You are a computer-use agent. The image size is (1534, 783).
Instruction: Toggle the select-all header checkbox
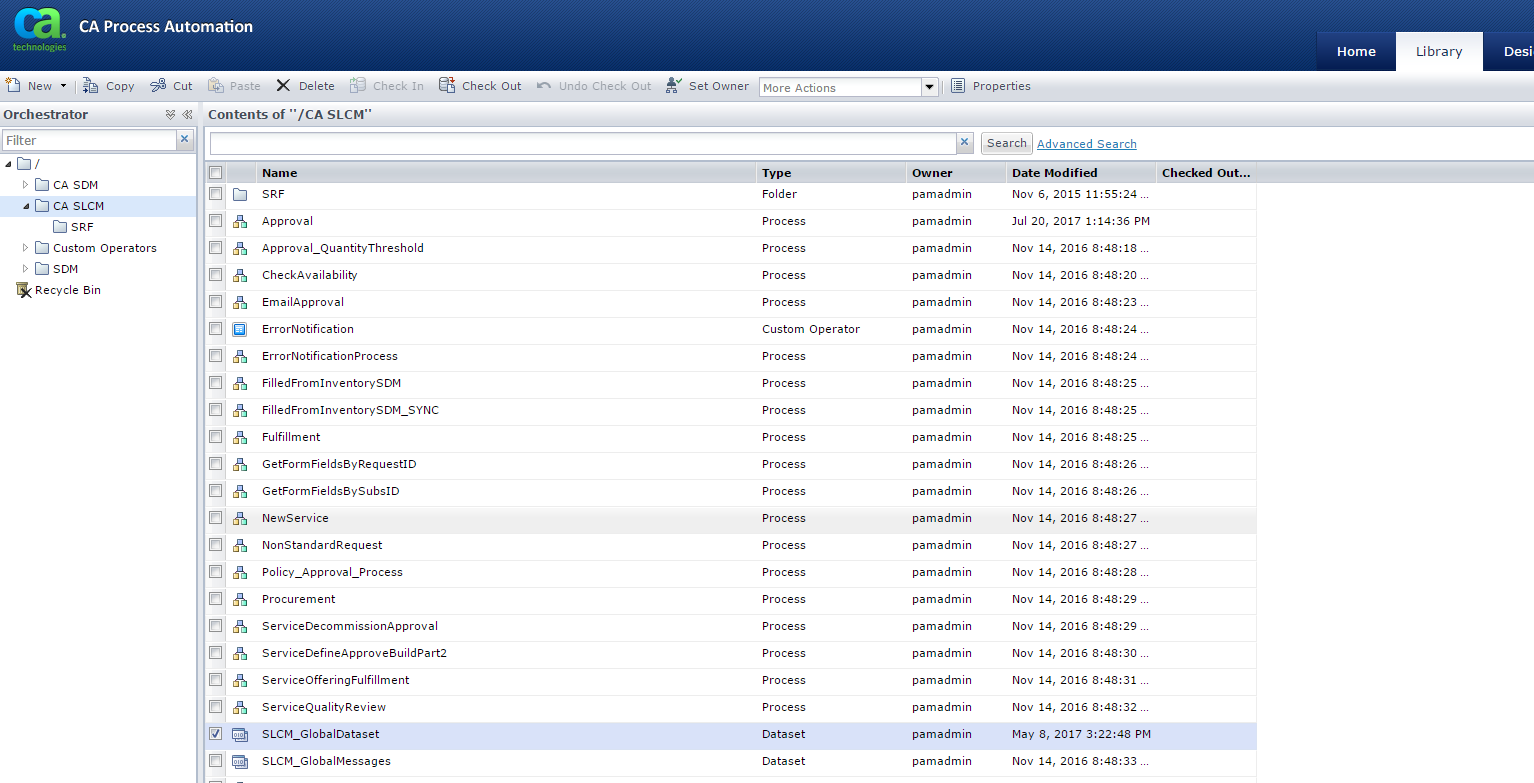tap(216, 173)
